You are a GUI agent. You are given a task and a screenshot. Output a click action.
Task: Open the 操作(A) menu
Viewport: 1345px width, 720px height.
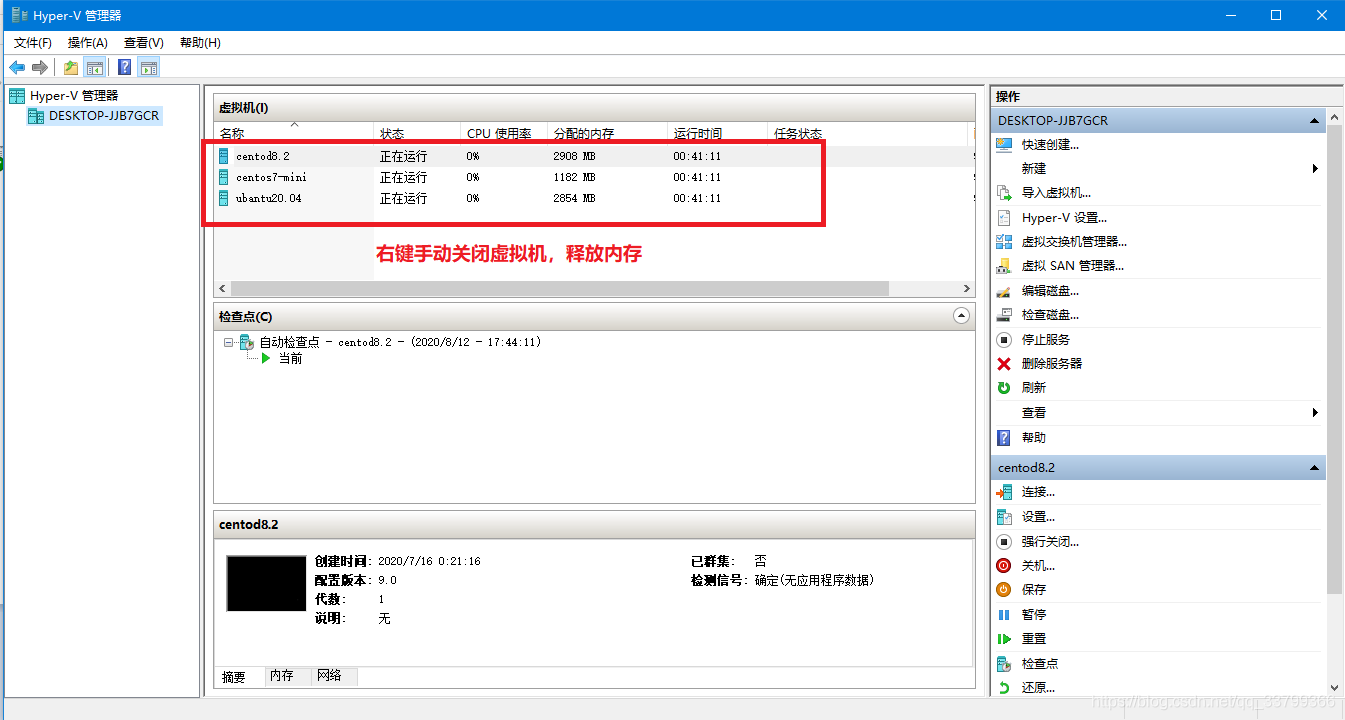coord(88,43)
